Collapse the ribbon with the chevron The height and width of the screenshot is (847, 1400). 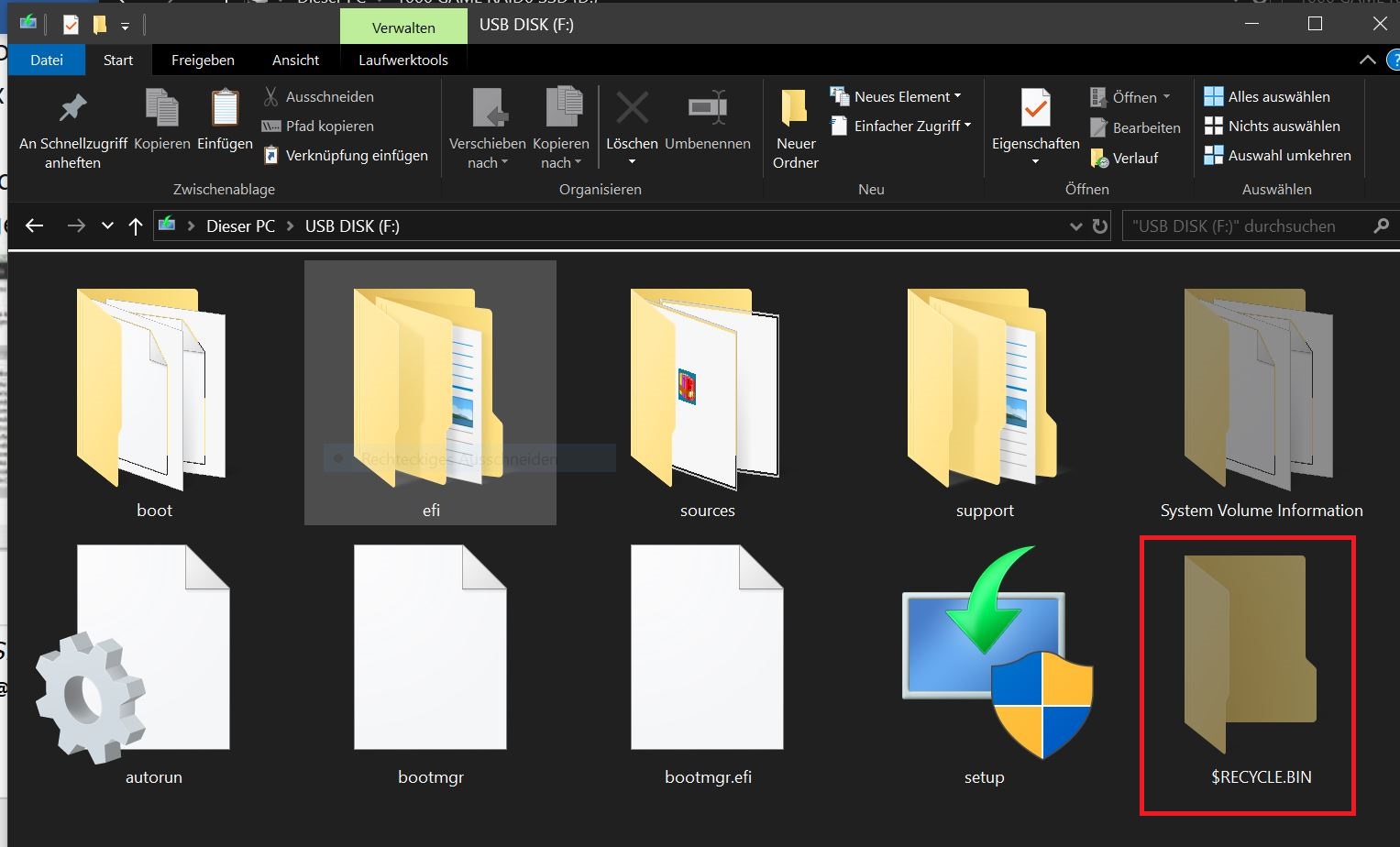tap(1367, 60)
